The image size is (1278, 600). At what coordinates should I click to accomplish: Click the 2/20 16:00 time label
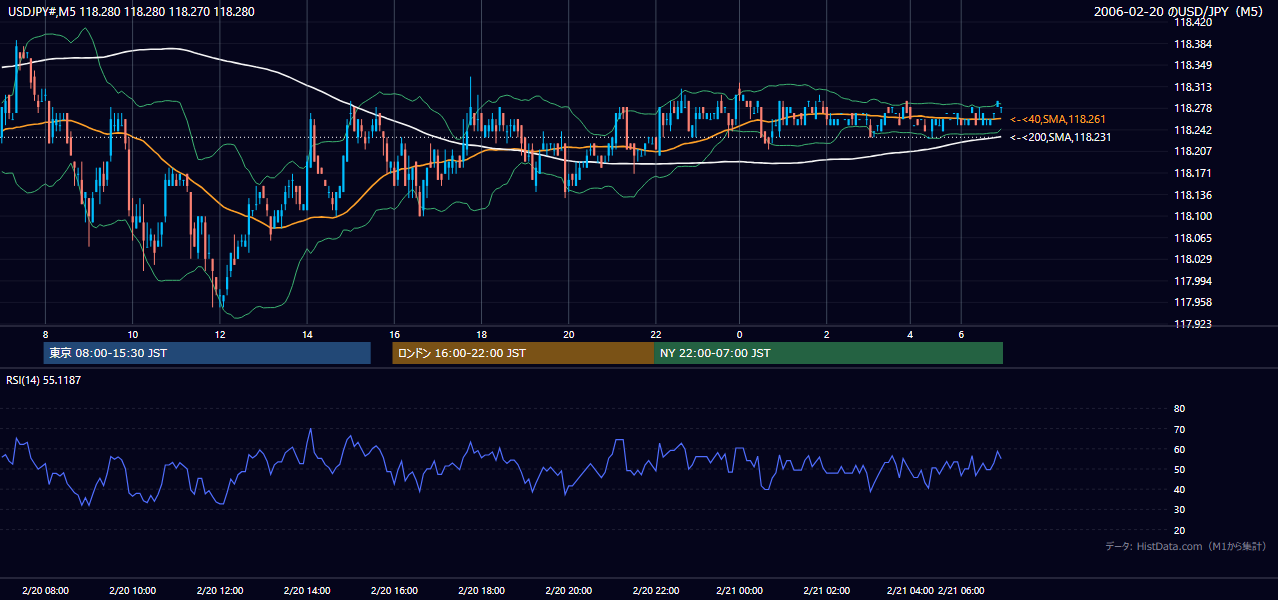point(395,590)
